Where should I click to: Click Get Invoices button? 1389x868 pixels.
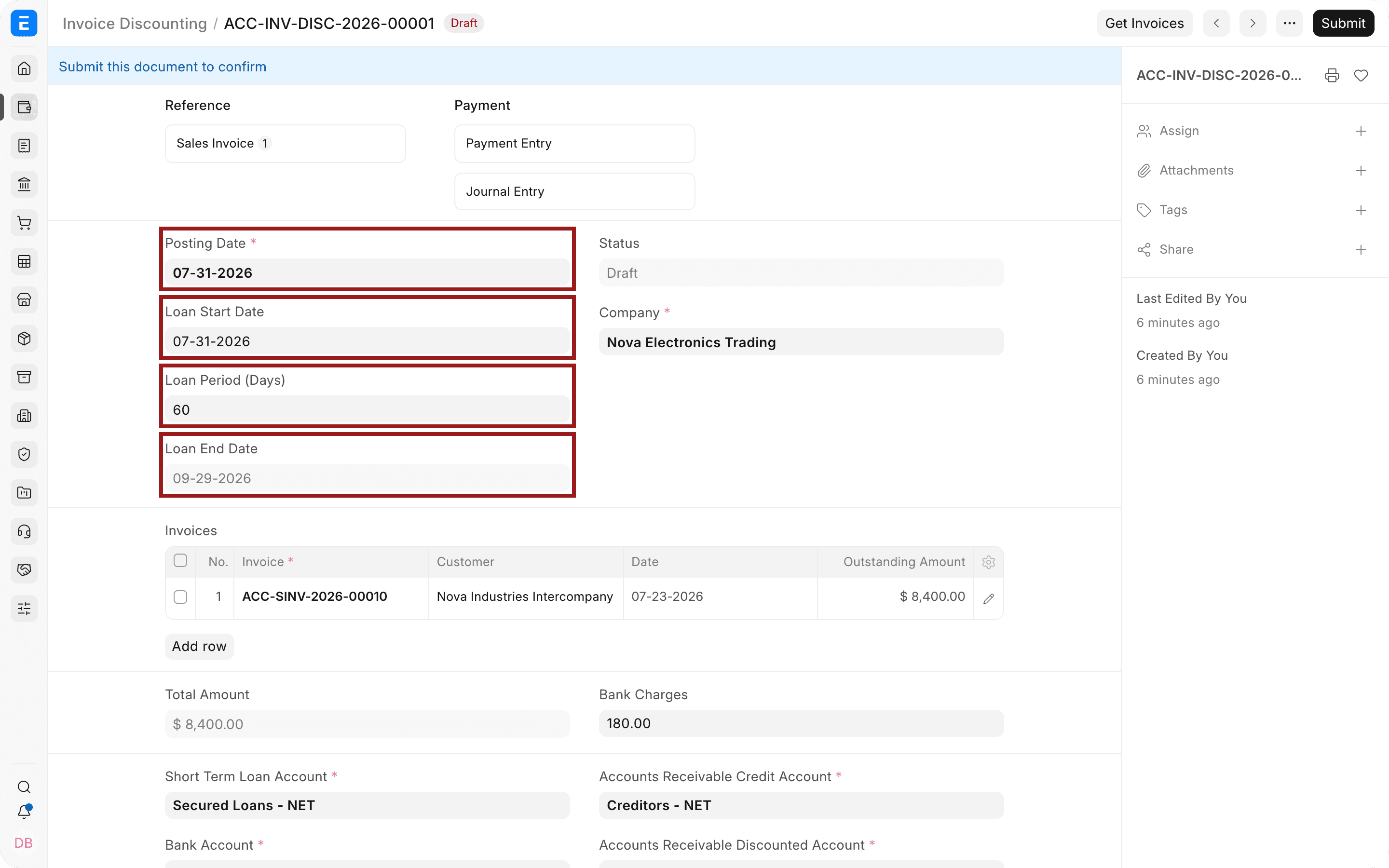point(1144,23)
